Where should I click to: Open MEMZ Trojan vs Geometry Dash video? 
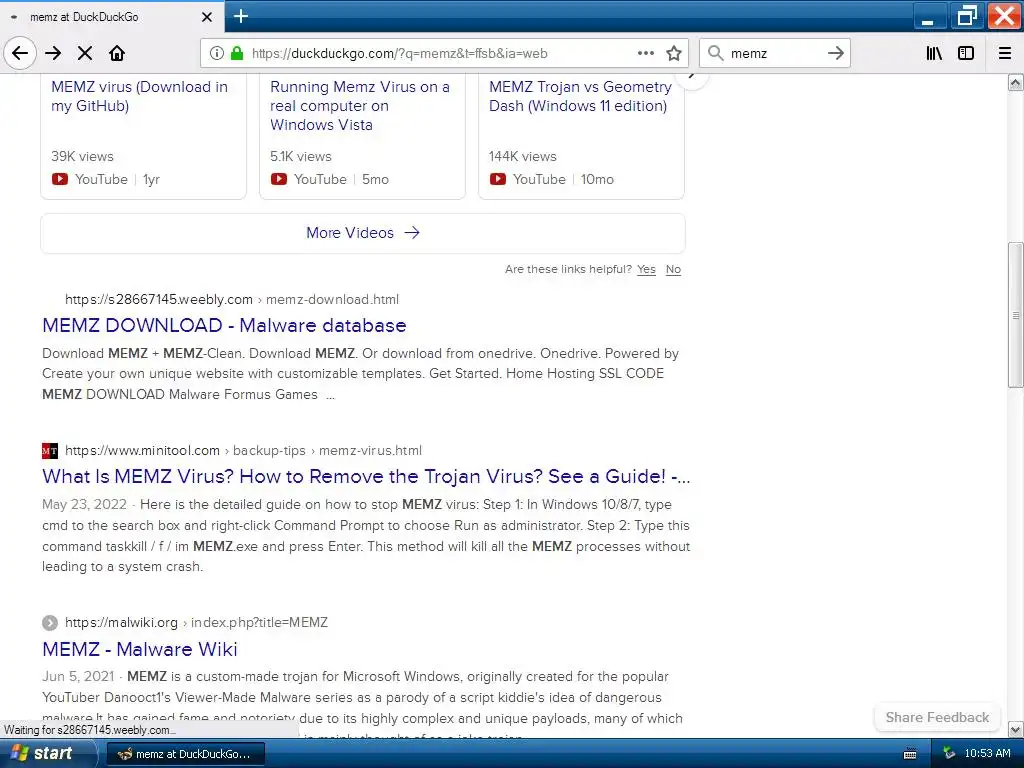click(x=580, y=96)
